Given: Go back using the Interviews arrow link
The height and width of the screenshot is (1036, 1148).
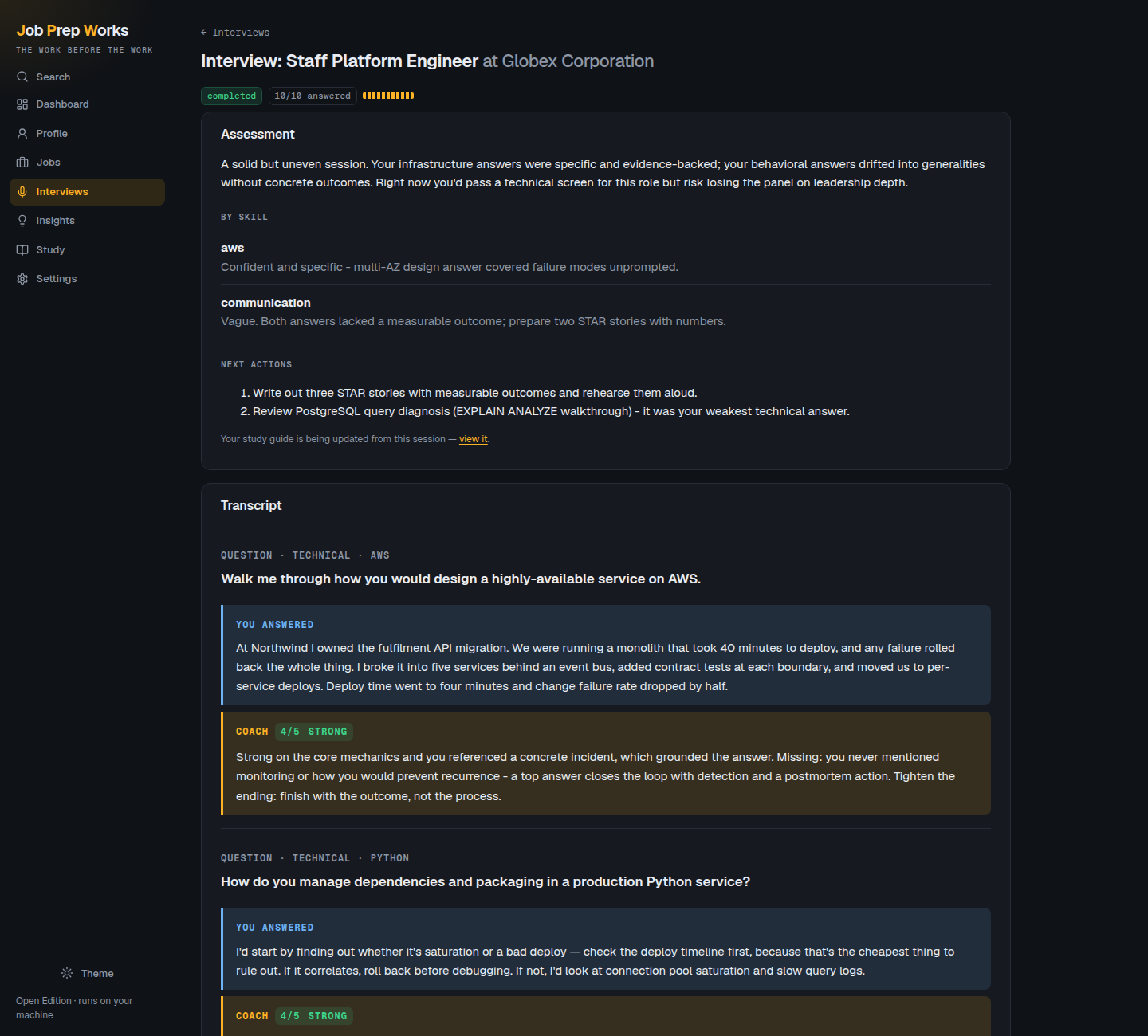Looking at the screenshot, I should [x=235, y=33].
